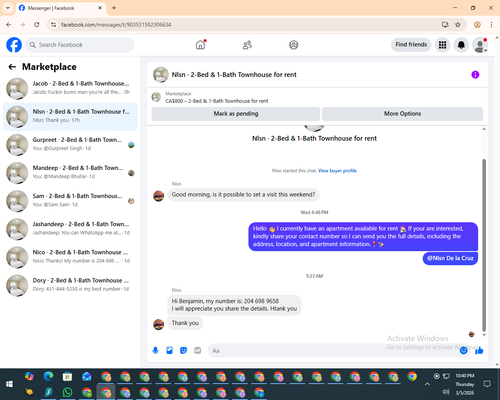Click the attach photo icon
Image resolution: width=500 pixels, height=400 pixels.
(169, 350)
